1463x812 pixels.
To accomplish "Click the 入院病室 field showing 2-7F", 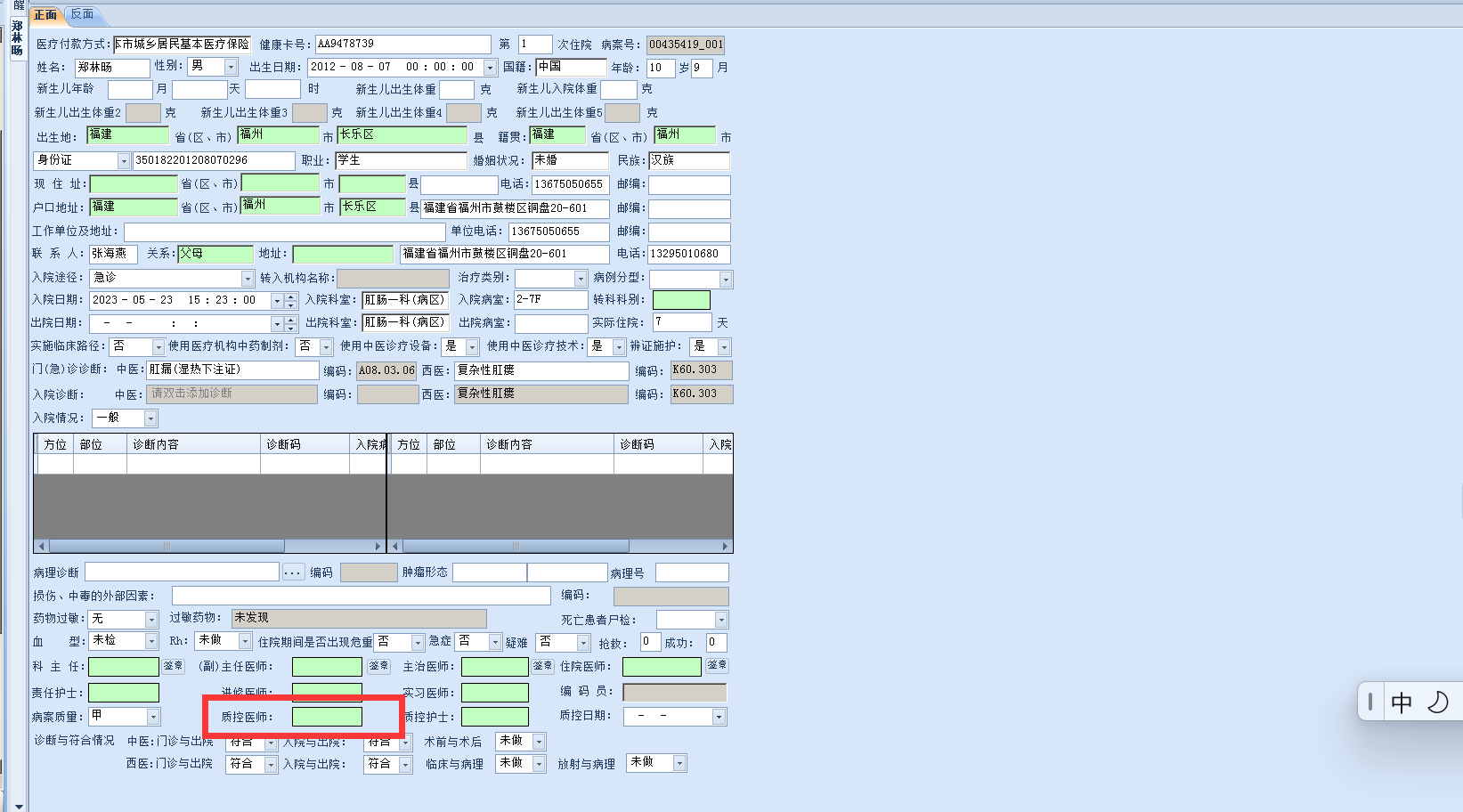I will pyautogui.click(x=550, y=300).
